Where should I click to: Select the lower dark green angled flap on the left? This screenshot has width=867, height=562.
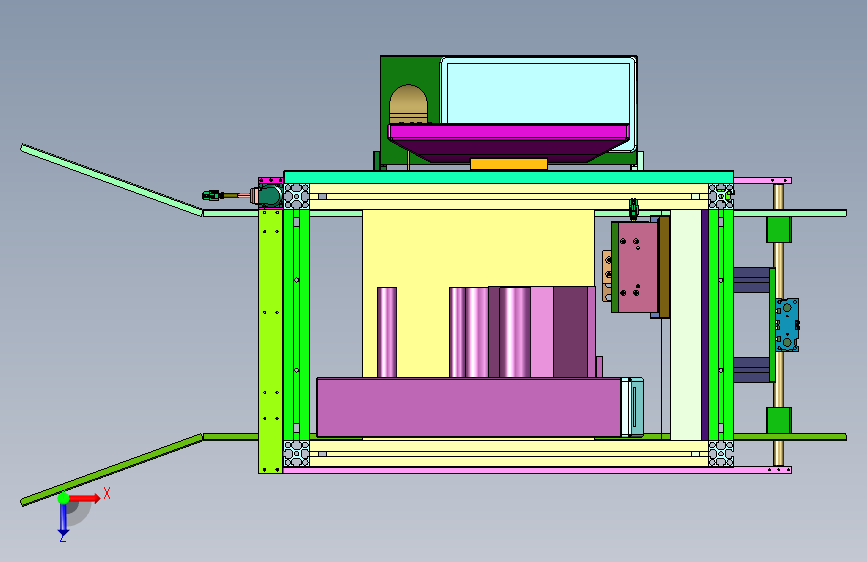(x=111, y=469)
